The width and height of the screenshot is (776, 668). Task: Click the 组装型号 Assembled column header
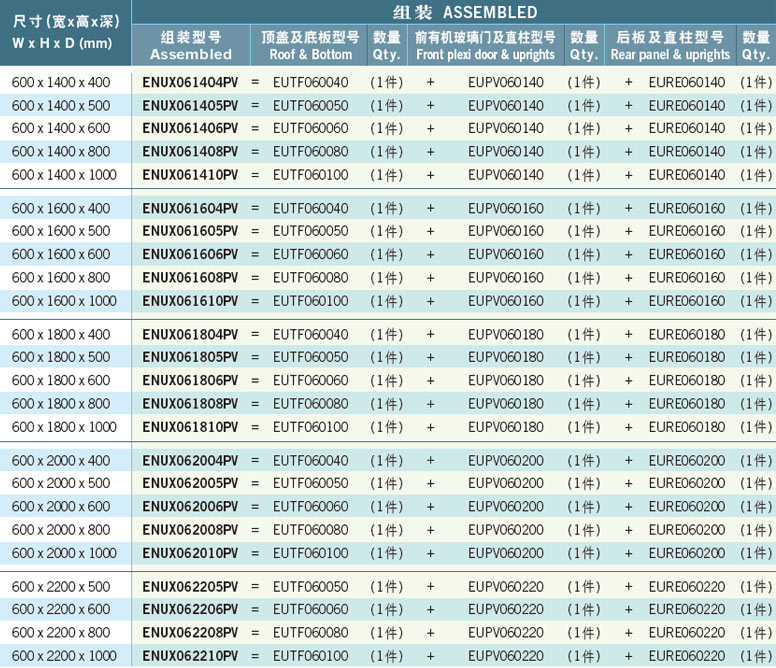click(190, 45)
